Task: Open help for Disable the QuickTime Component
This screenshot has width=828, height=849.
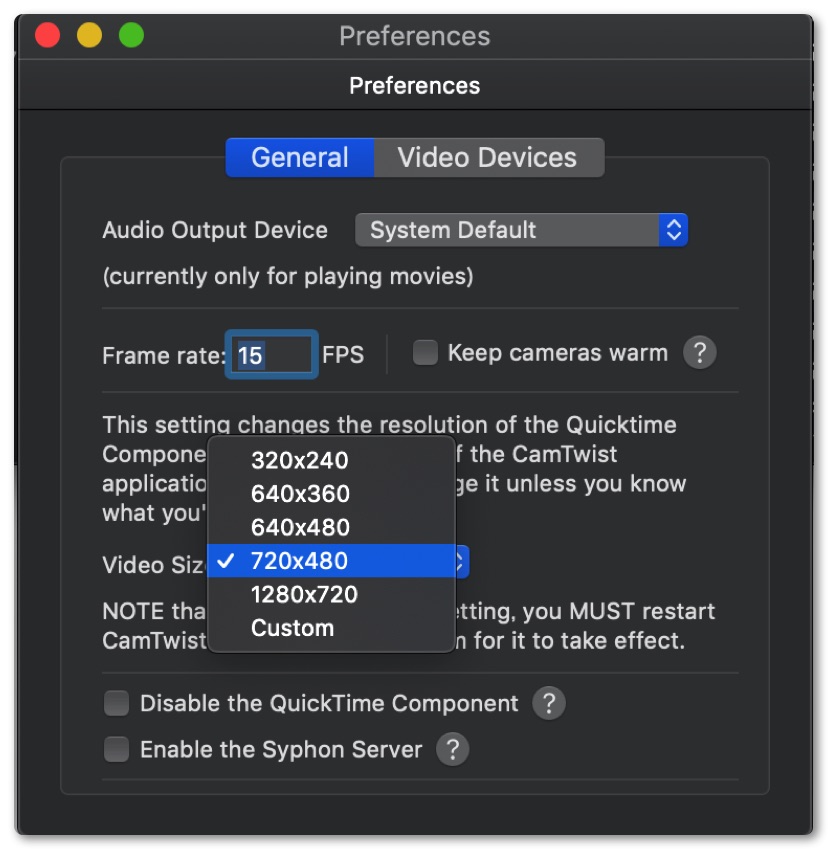Action: click(x=548, y=703)
